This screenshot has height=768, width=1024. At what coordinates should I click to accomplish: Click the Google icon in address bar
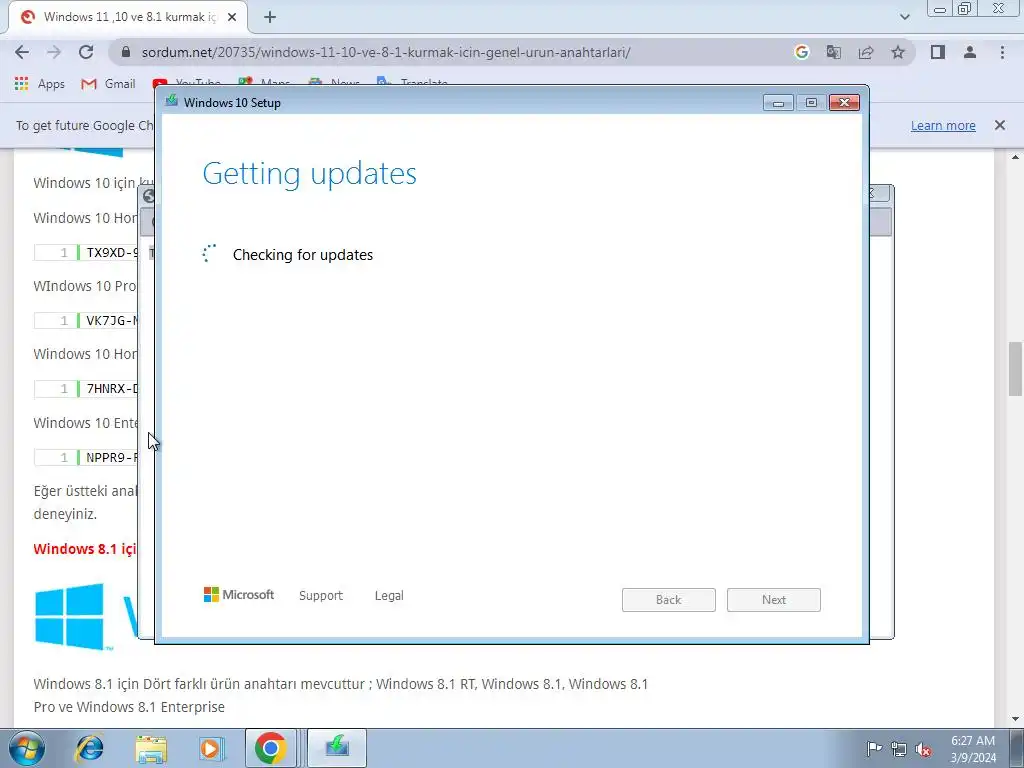pos(801,52)
